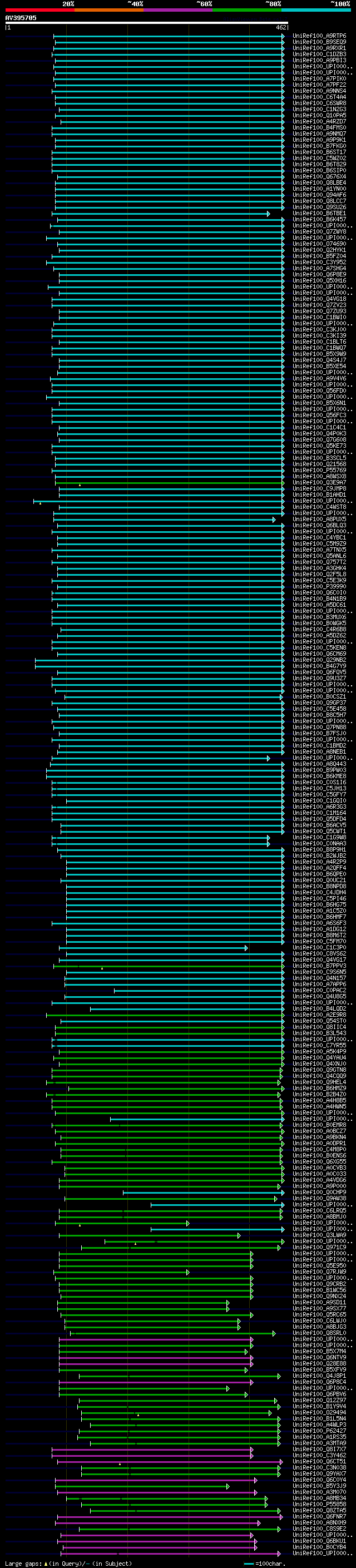The image size is (356, 1568).
Task: Select the UniRef100_B6HG75 label
Action: coord(319,904)
